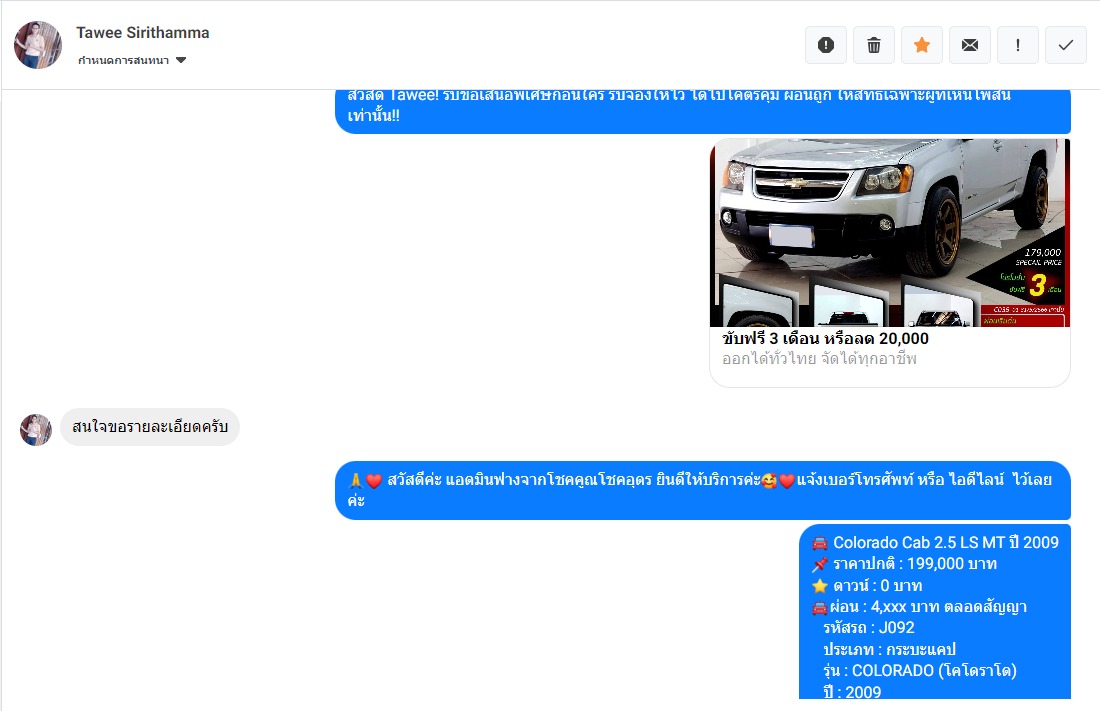Mark conversation done with checkmark icon
Viewport: 1100px width, 711px height.
coord(1066,45)
